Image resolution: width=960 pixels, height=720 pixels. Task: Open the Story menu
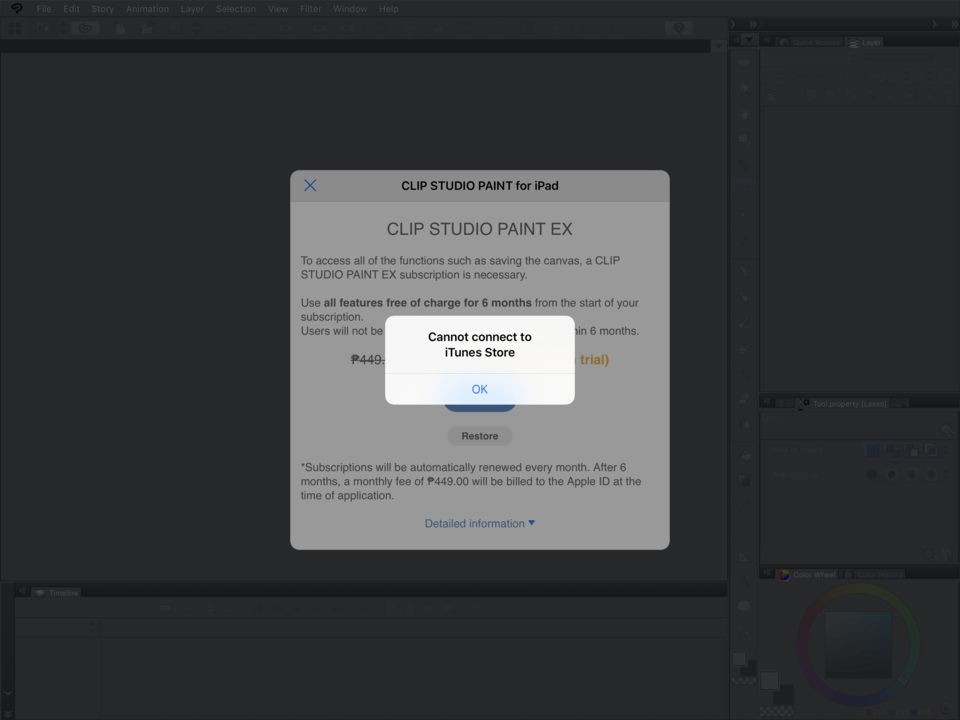102,9
